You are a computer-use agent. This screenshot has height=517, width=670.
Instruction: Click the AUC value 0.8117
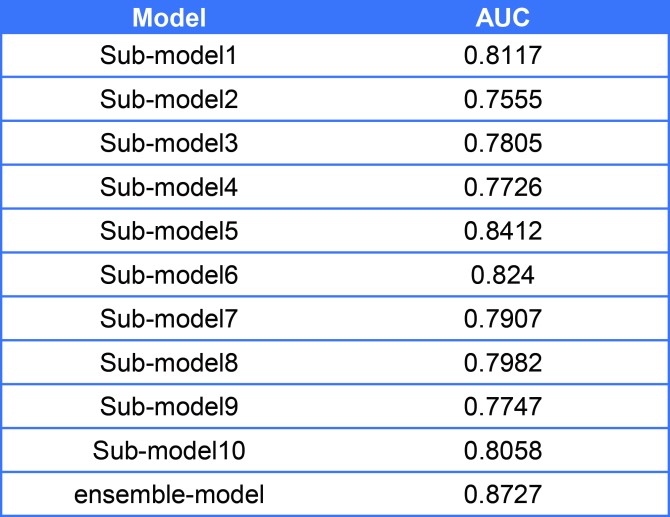[x=503, y=56]
